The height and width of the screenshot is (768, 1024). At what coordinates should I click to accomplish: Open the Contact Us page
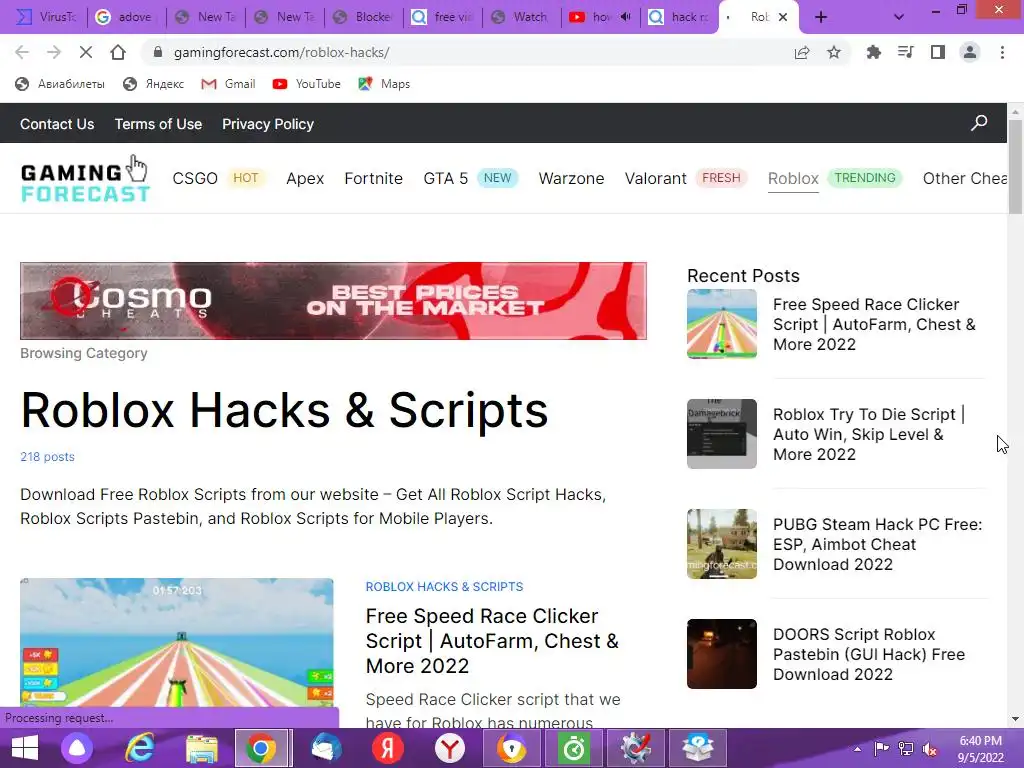click(x=57, y=124)
